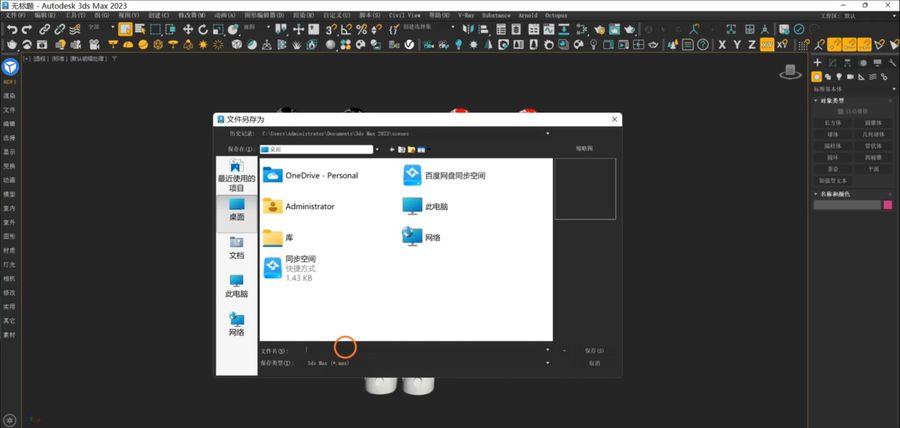Select the Lights category bulb icon
The height and width of the screenshot is (428, 900).
click(839, 76)
